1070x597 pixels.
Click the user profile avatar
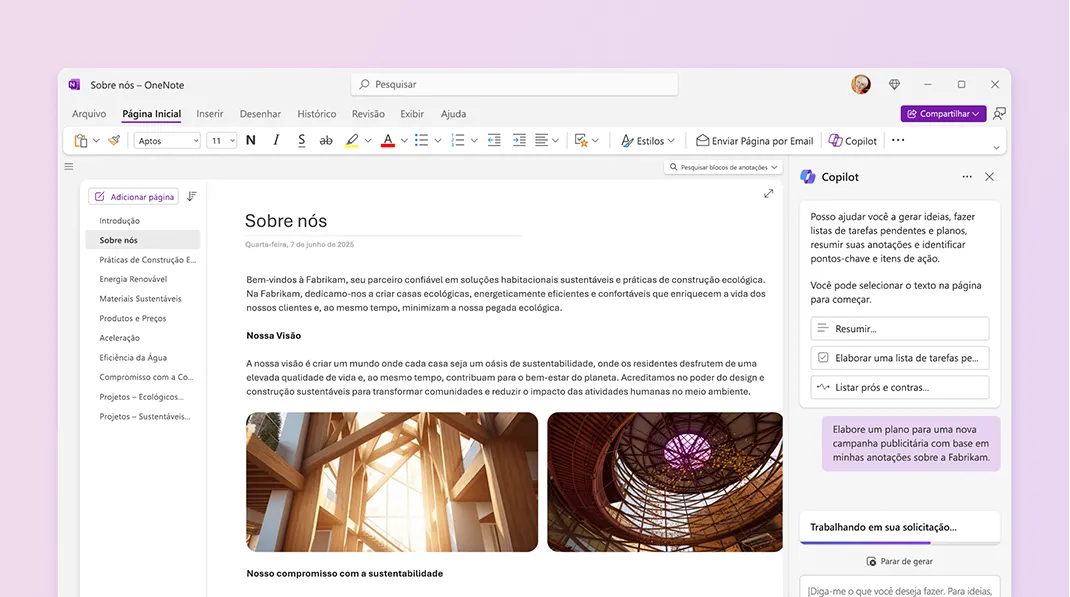[x=861, y=85]
